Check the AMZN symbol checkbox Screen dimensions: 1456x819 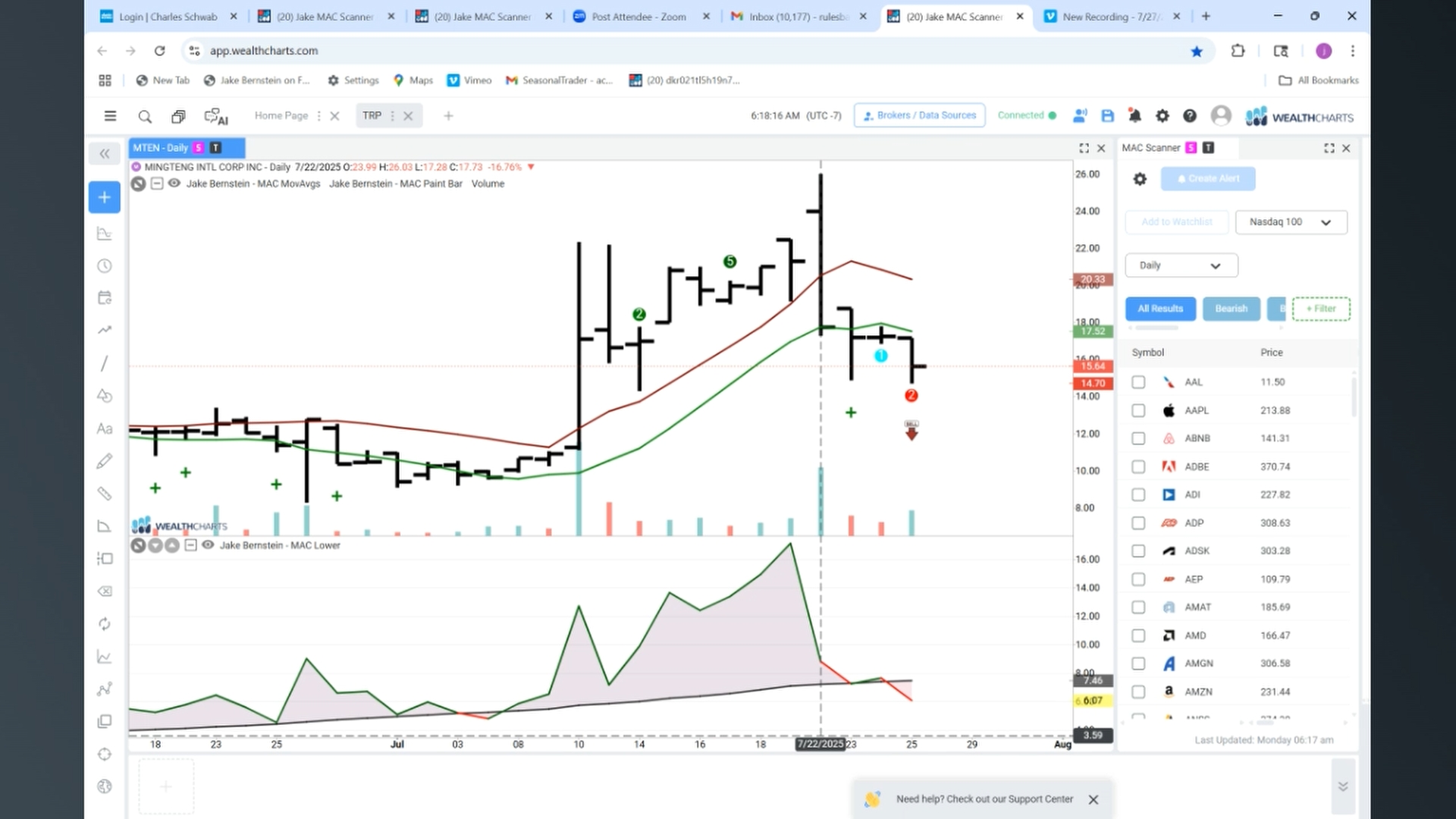coord(1138,692)
